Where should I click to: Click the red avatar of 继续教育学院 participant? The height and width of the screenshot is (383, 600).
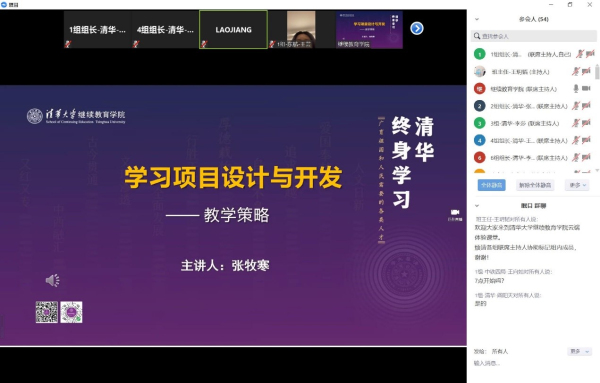click(x=479, y=88)
